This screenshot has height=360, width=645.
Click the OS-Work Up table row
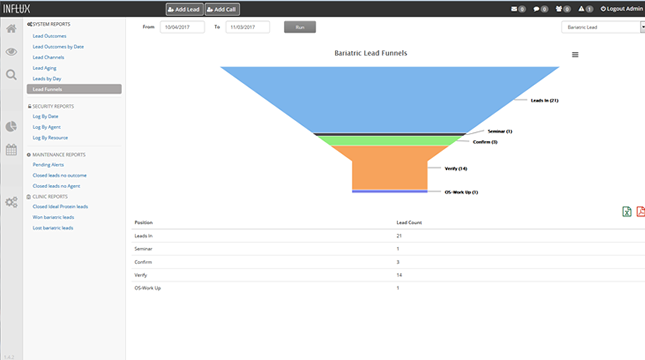pyautogui.click(x=388, y=288)
